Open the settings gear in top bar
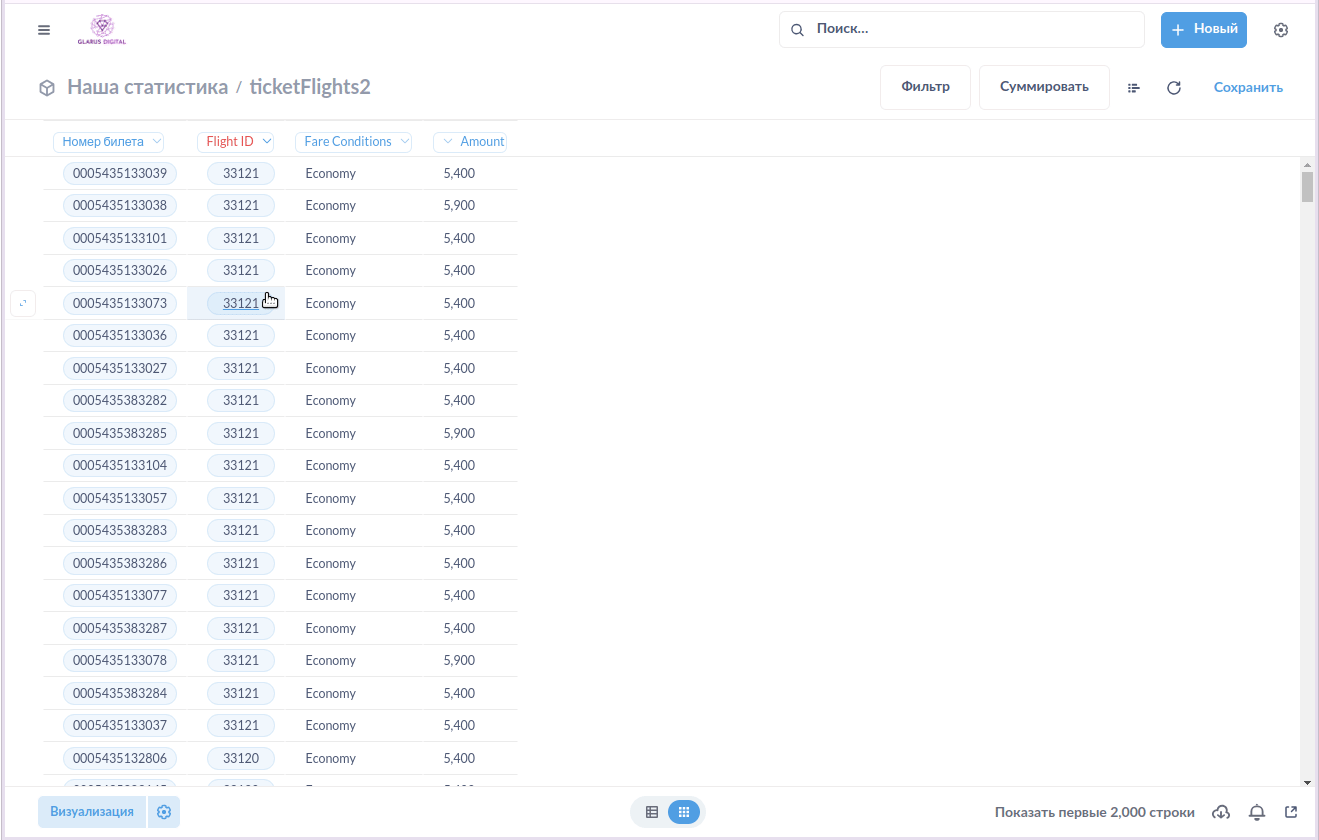Image resolution: width=1319 pixels, height=840 pixels. (1281, 30)
